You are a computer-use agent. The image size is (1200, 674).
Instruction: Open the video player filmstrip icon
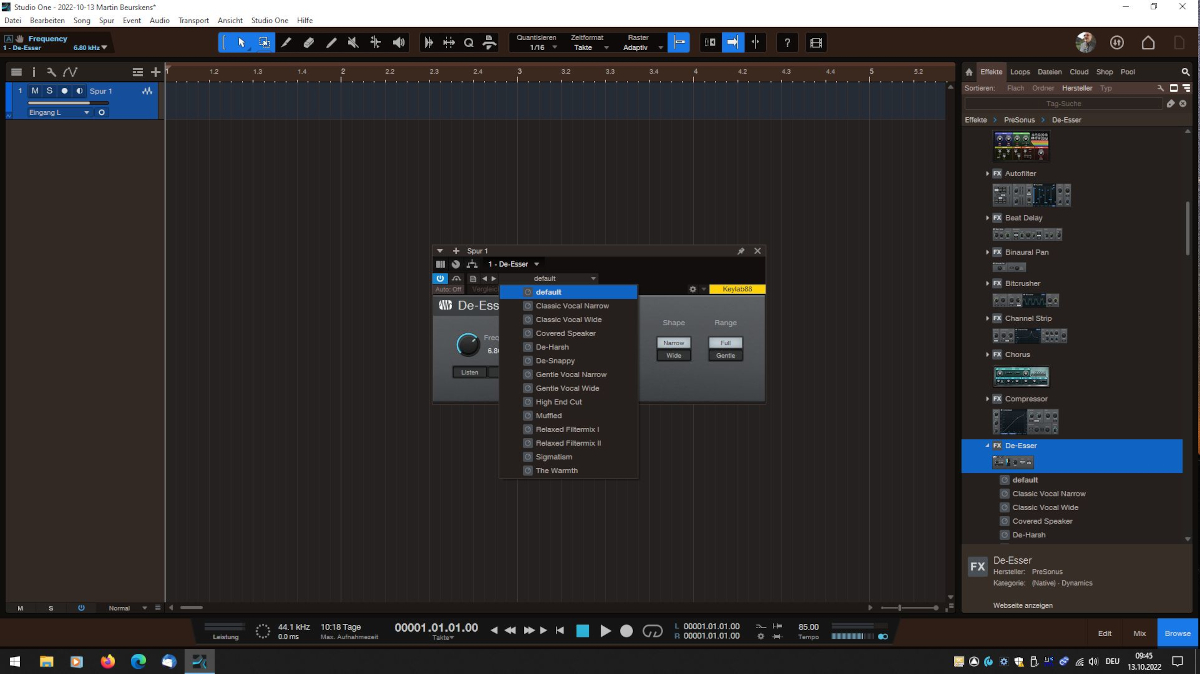816,43
